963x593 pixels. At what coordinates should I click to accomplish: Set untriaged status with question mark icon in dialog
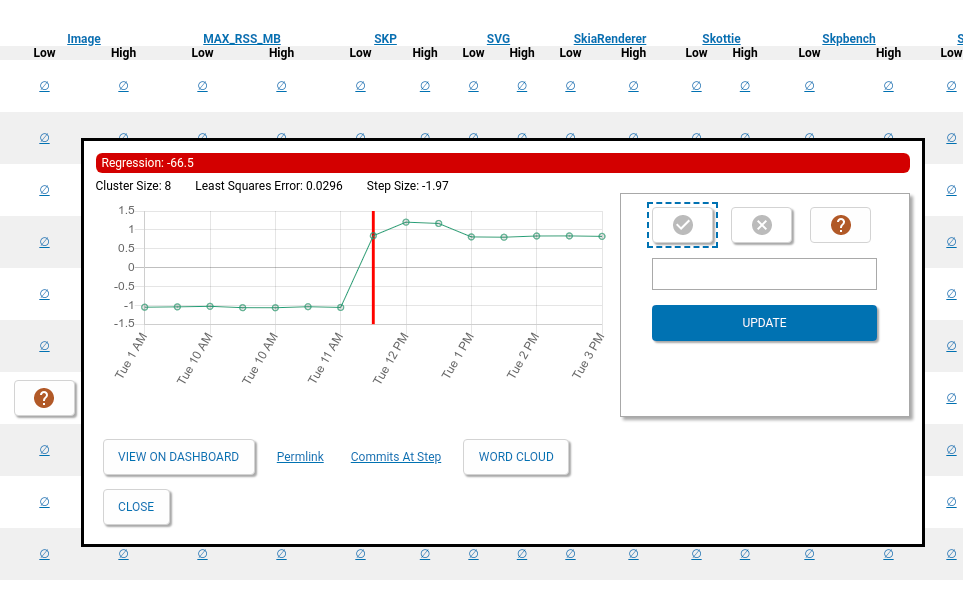coord(840,225)
